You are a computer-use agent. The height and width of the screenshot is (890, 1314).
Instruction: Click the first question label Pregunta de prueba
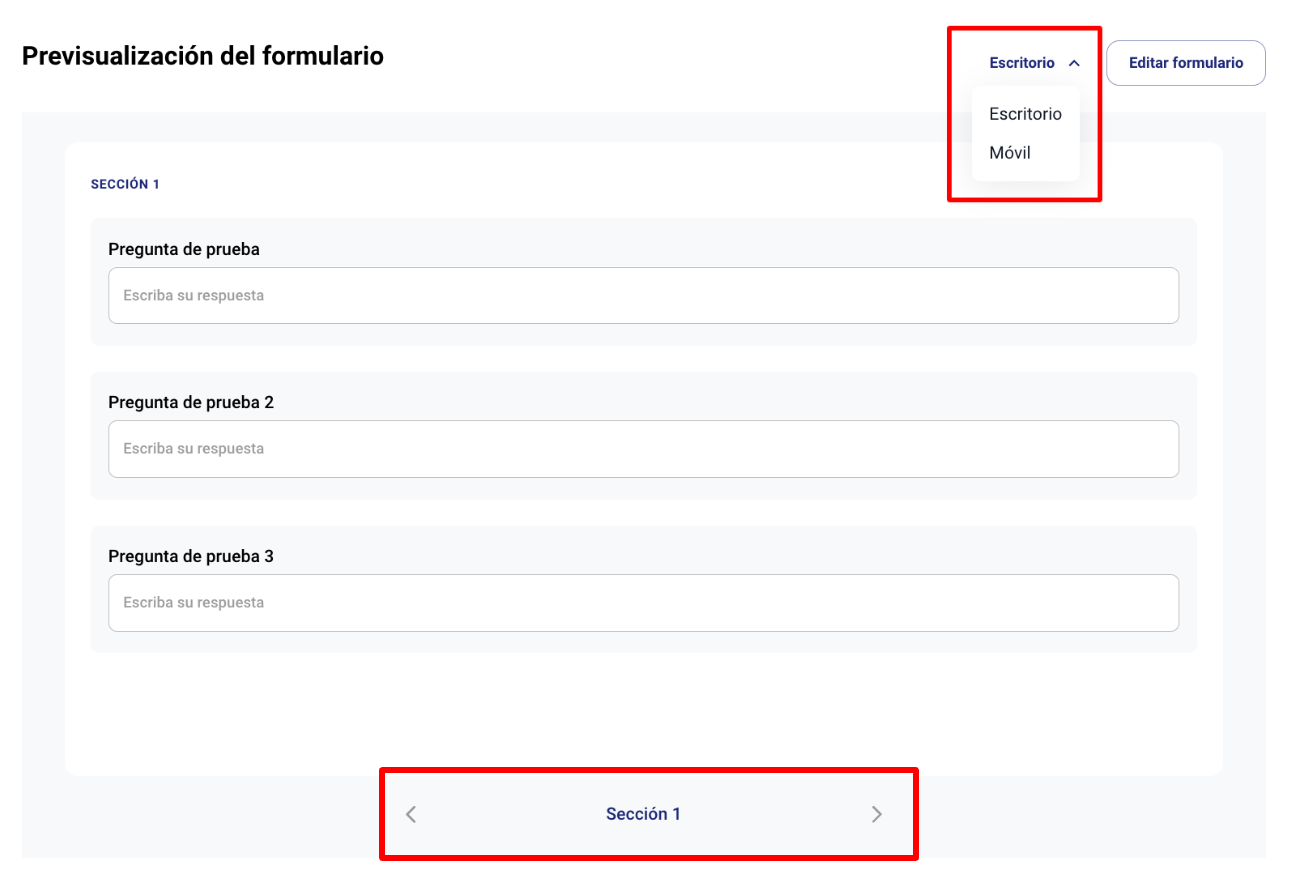click(184, 249)
